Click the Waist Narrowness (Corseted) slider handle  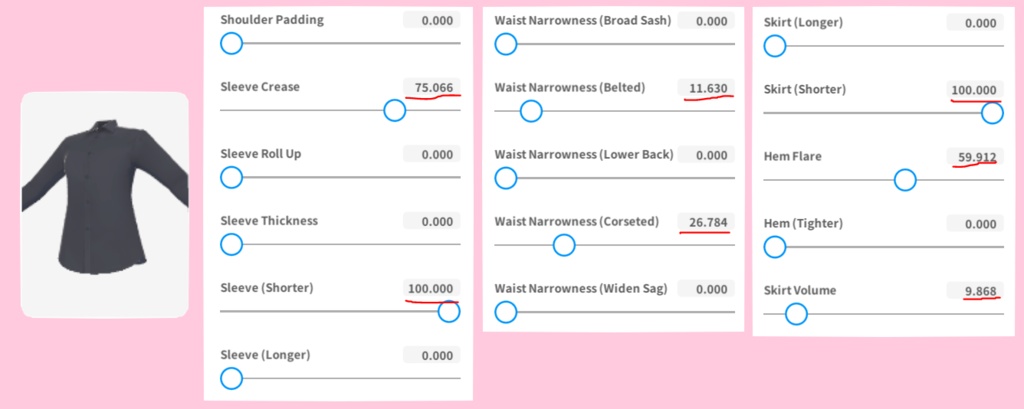pos(564,245)
